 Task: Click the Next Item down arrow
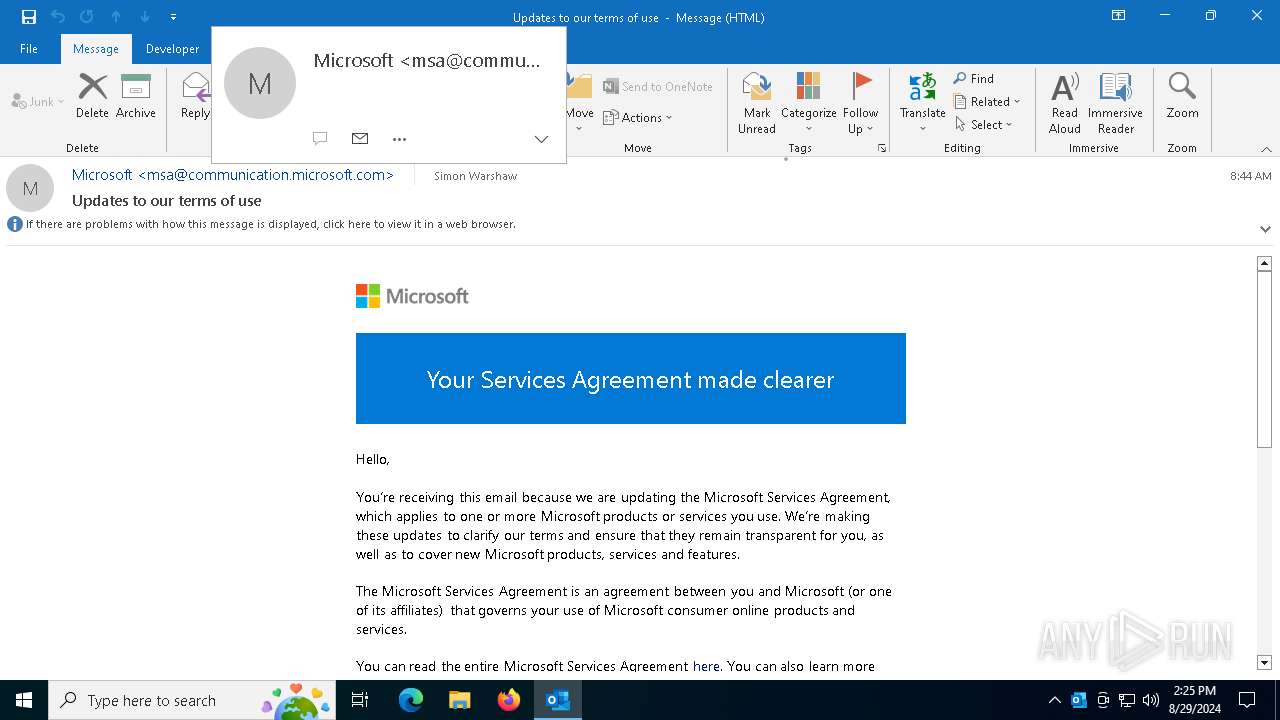(145, 17)
